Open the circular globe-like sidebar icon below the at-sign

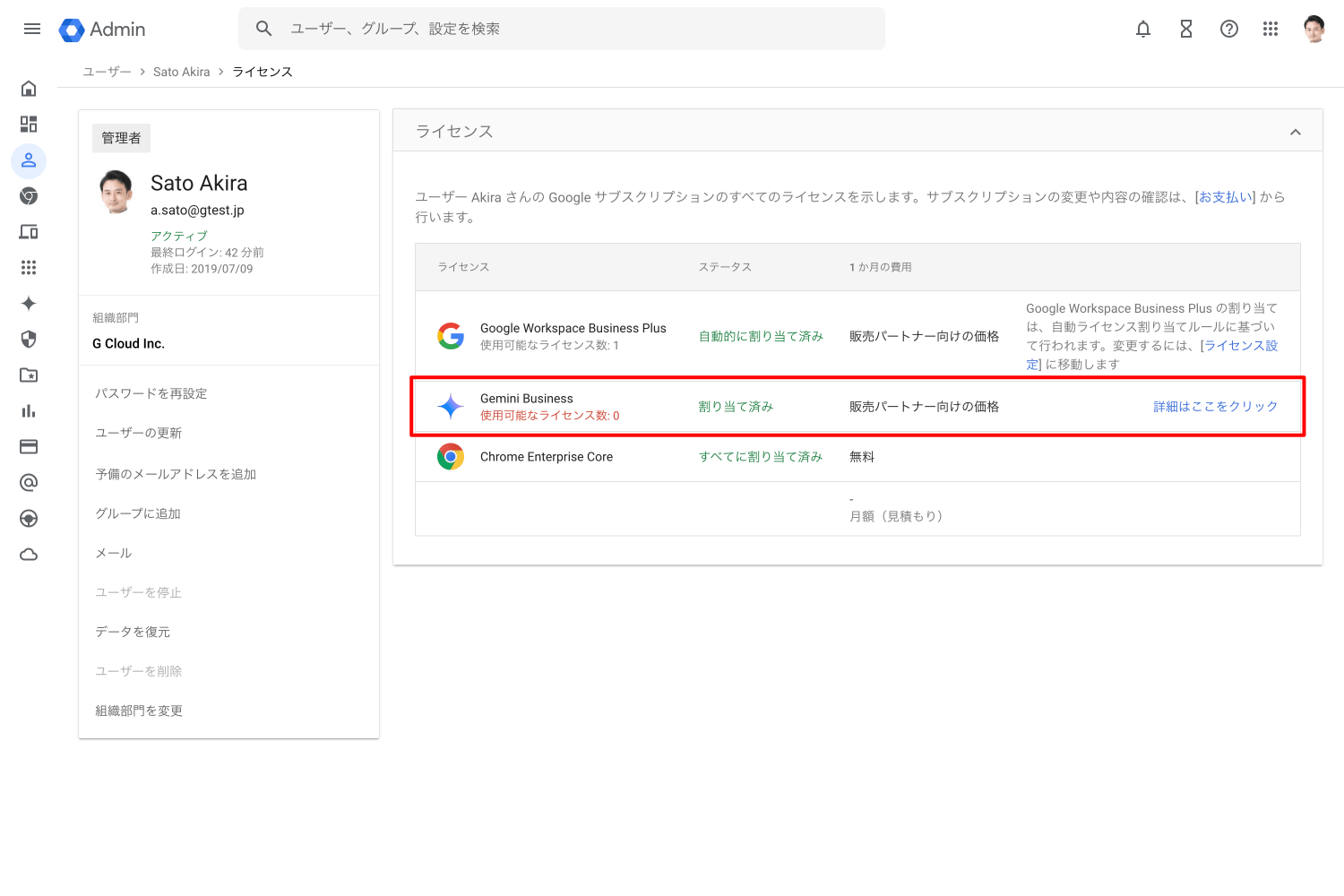point(29,519)
